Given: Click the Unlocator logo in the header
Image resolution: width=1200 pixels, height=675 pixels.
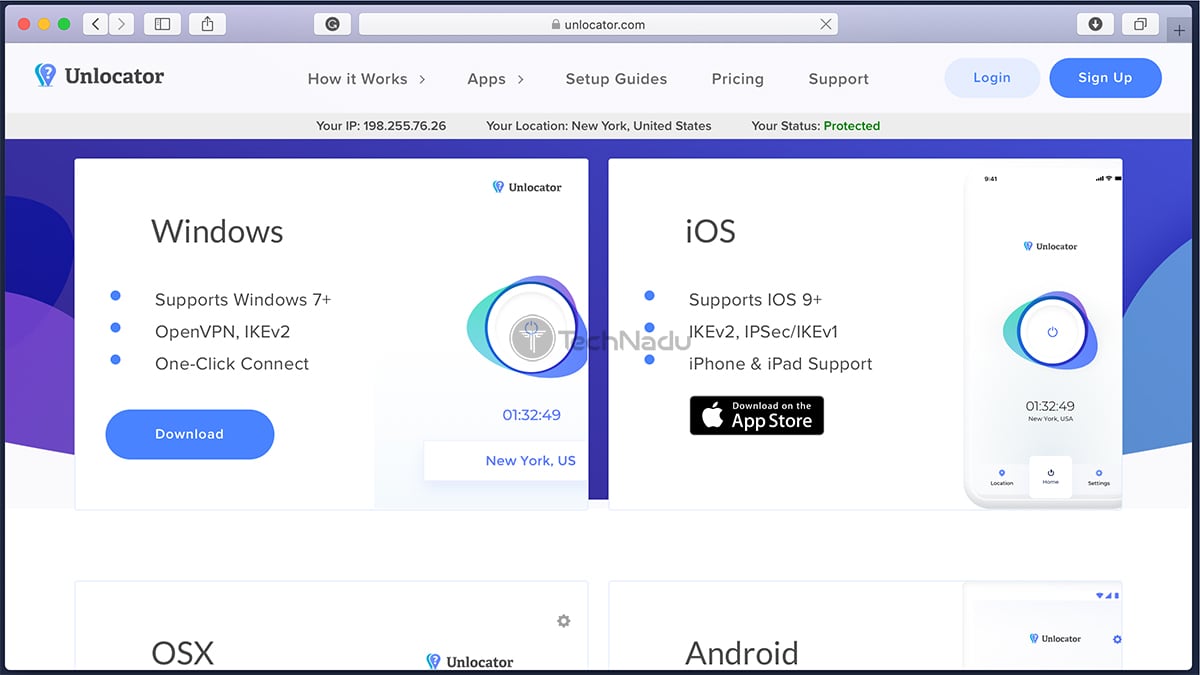Looking at the screenshot, I should (x=99, y=75).
